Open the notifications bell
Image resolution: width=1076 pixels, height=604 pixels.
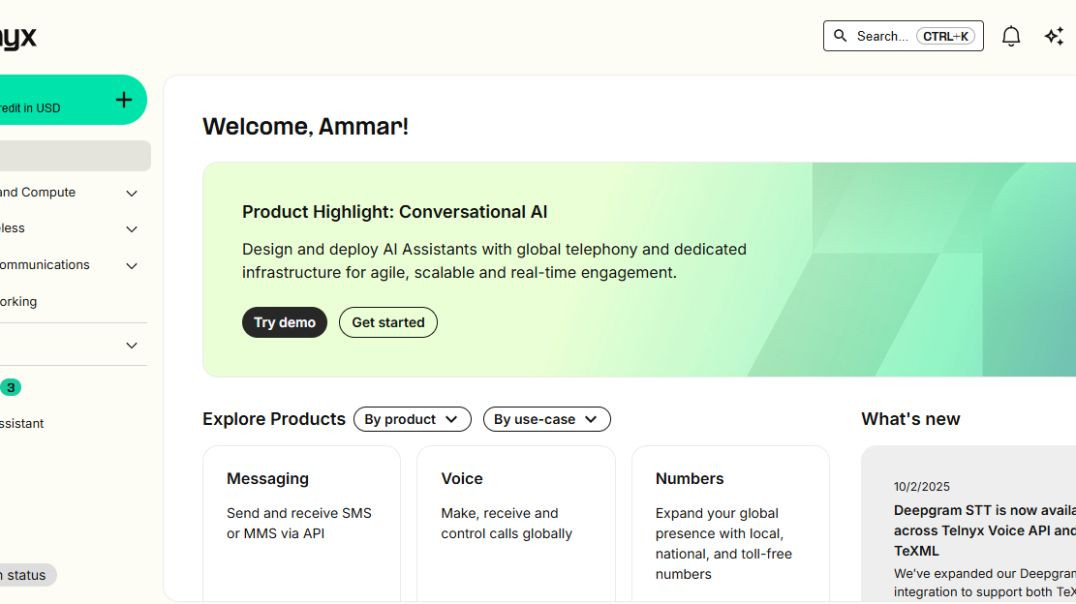coord(1011,37)
